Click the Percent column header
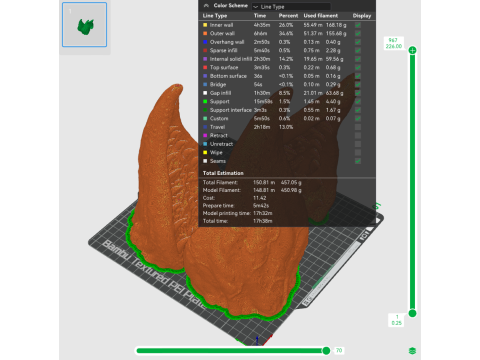 coord(288,16)
